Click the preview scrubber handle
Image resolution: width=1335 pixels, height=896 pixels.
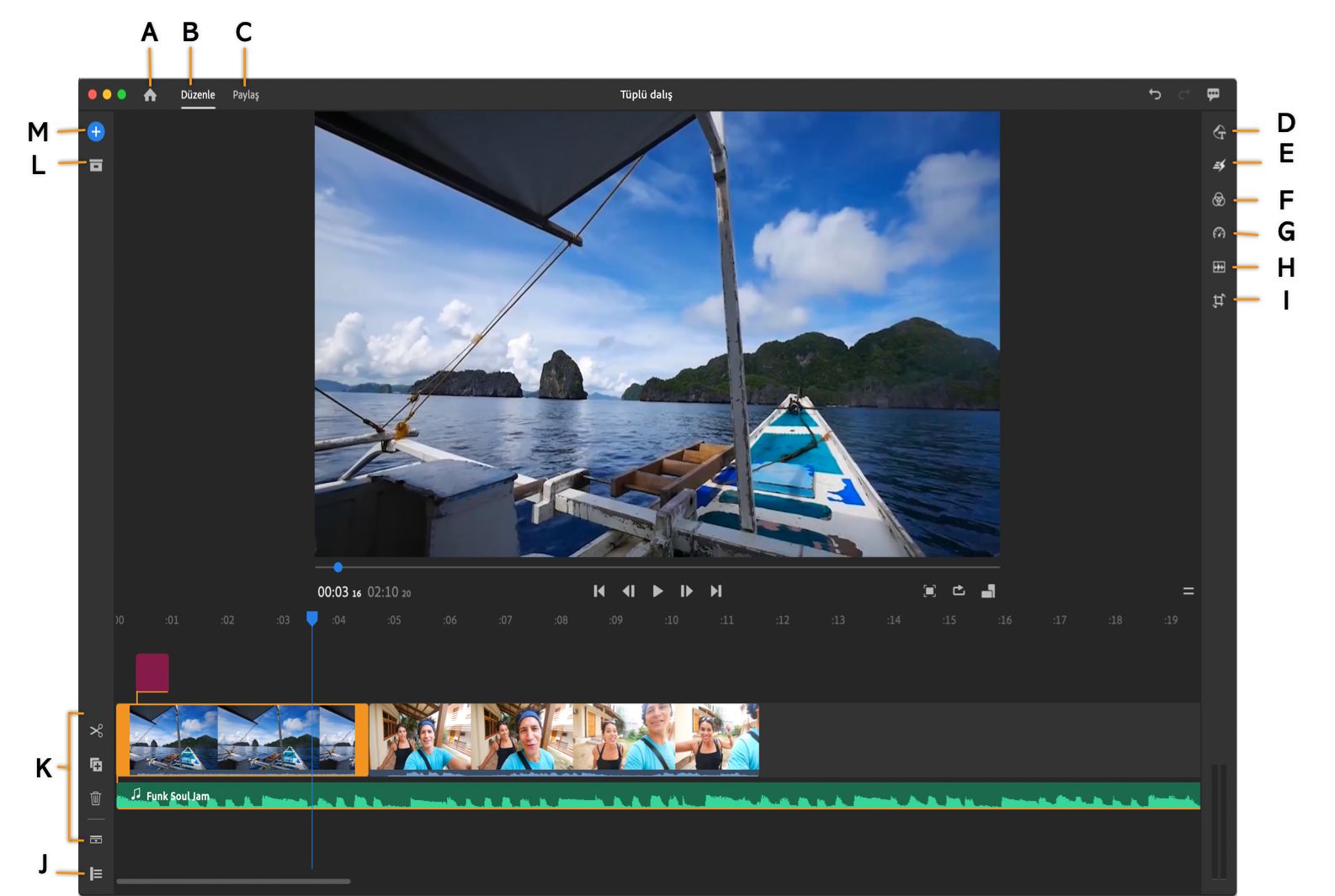click(338, 567)
